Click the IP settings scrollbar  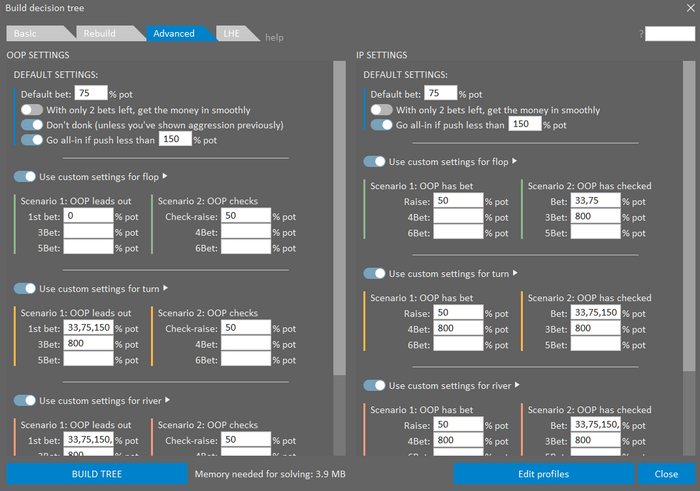click(689, 216)
